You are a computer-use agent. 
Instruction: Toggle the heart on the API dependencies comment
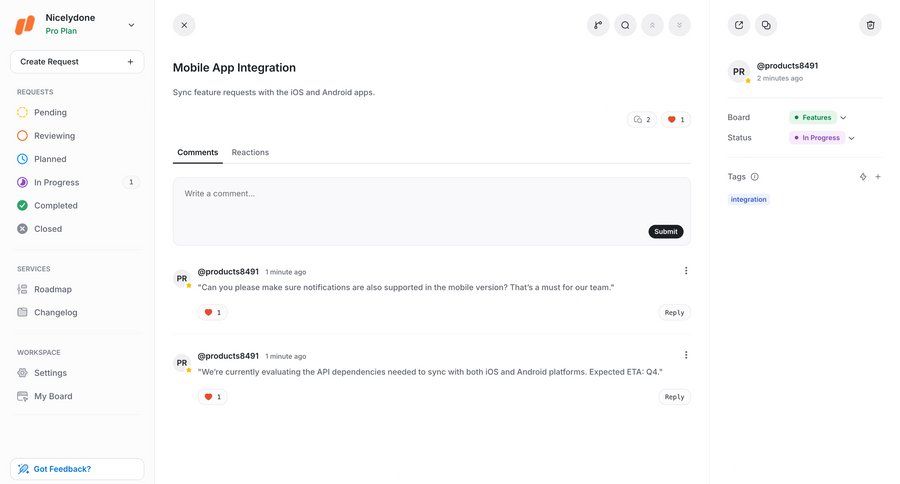pyautogui.click(x=212, y=397)
